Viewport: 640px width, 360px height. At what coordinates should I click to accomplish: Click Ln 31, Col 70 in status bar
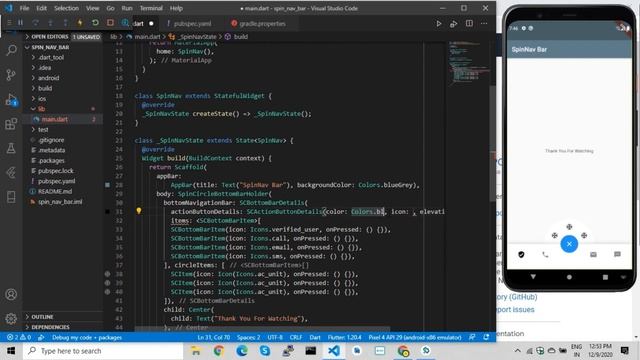tap(213, 338)
